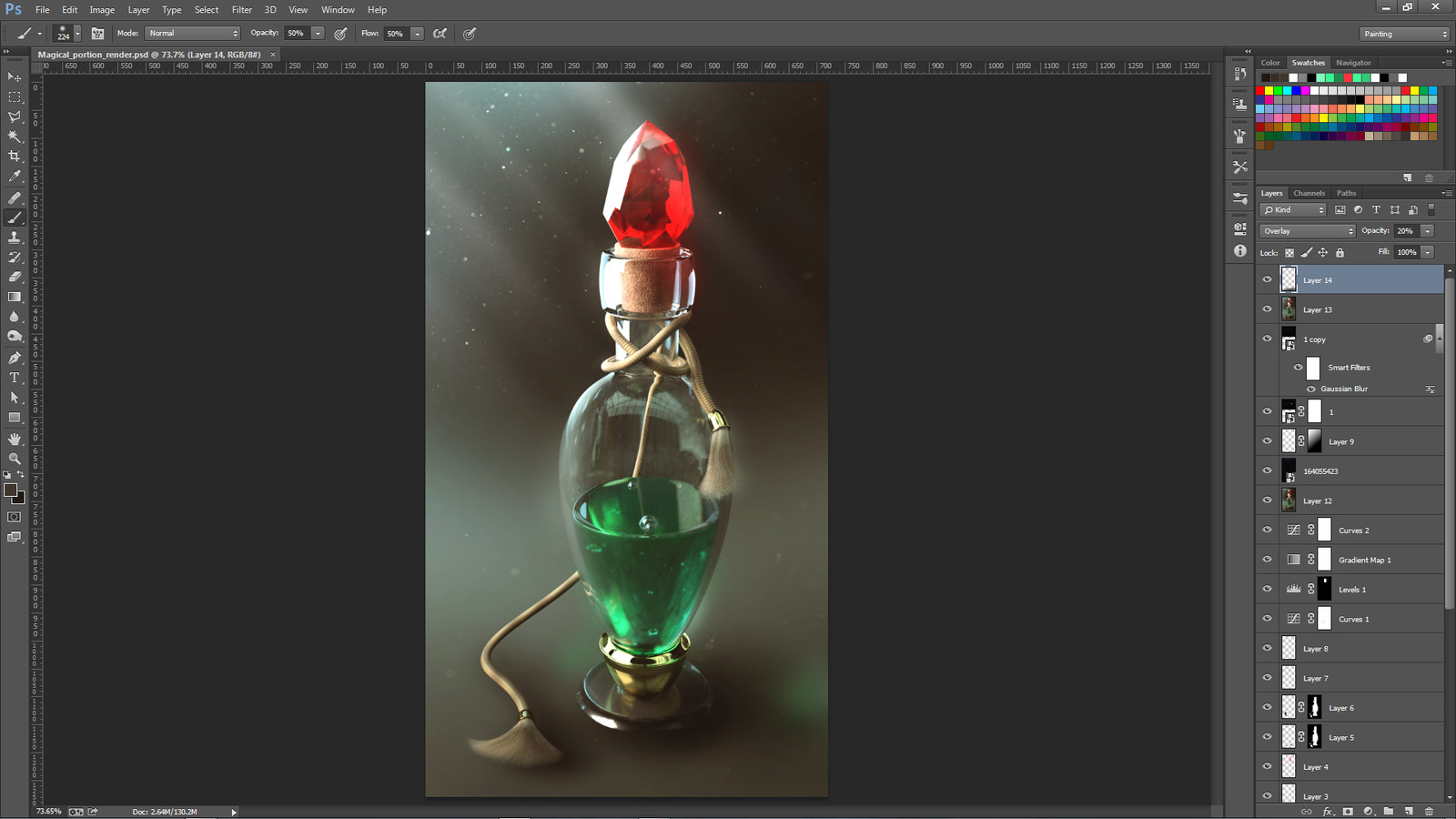This screenshot has height=819, width=1456.
Task: Select the Pen tool
Action: tap(15, 358)
